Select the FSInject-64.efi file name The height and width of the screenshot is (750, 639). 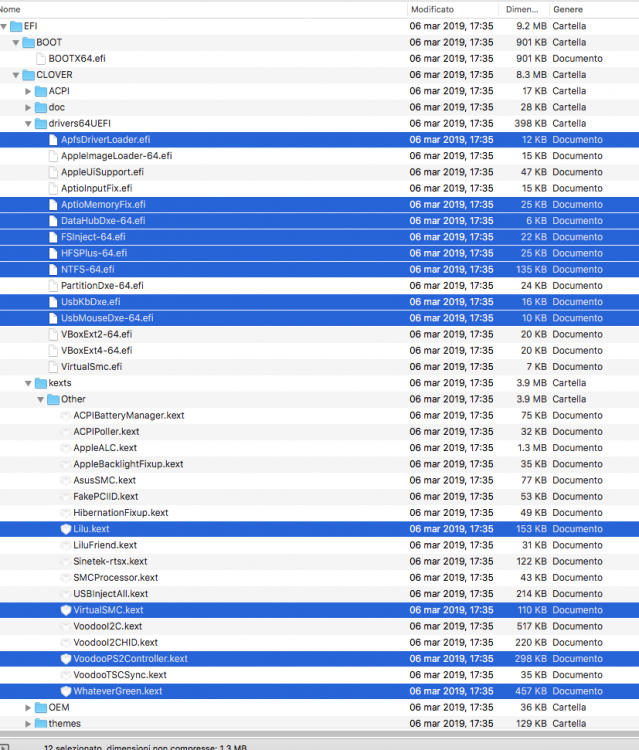pyautogui.click(x=93, y=237)
